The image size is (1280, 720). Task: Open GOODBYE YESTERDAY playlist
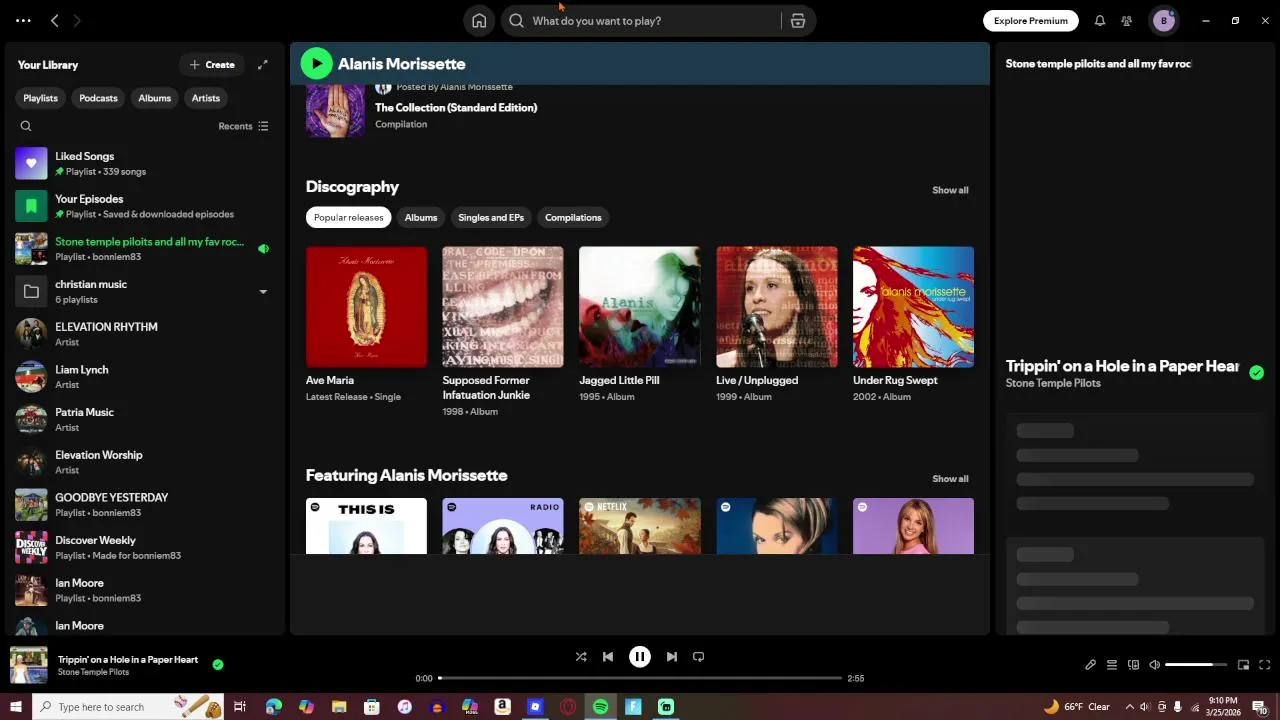[x=143, y=505]
